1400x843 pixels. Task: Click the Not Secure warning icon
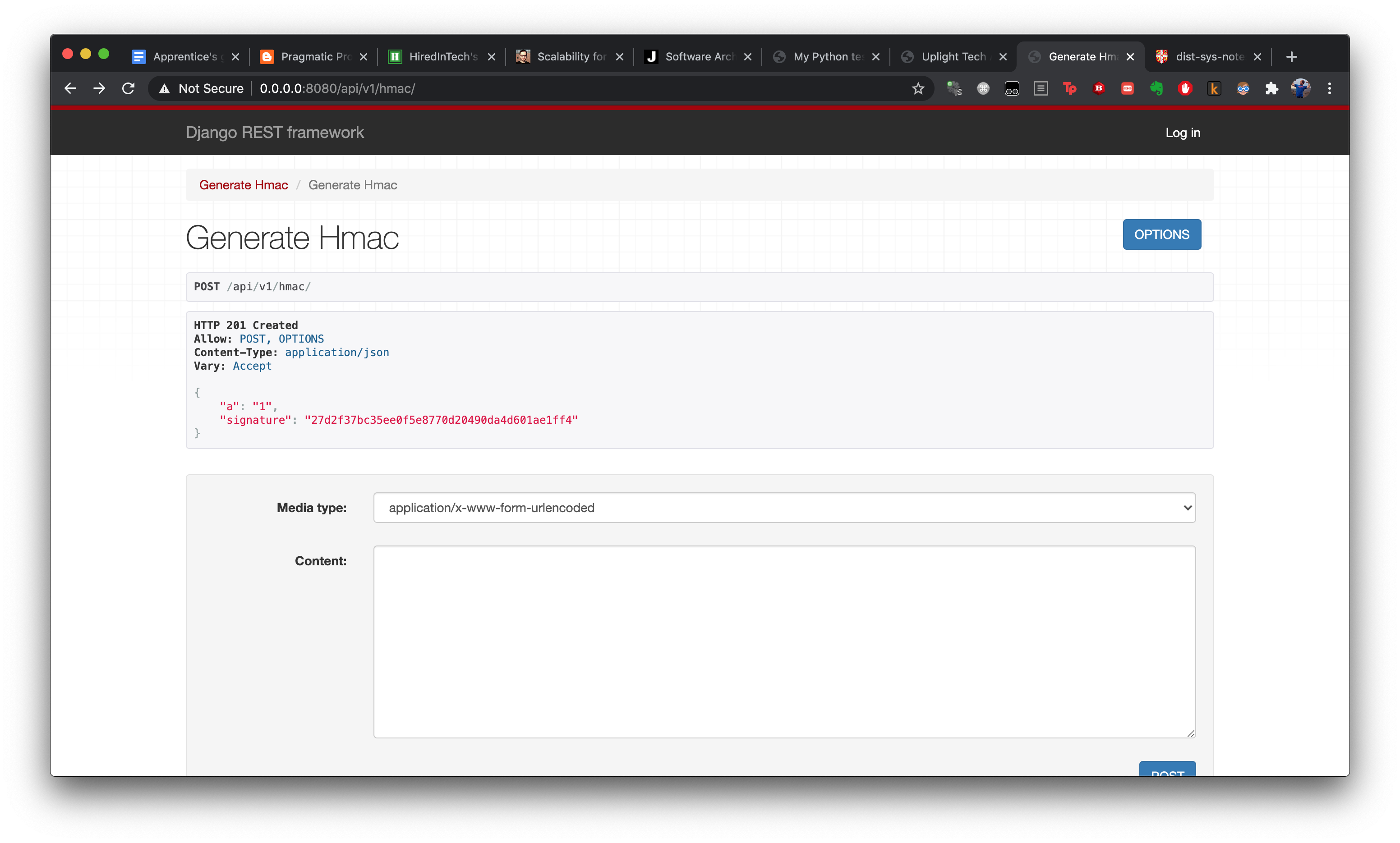coord(165,89)
